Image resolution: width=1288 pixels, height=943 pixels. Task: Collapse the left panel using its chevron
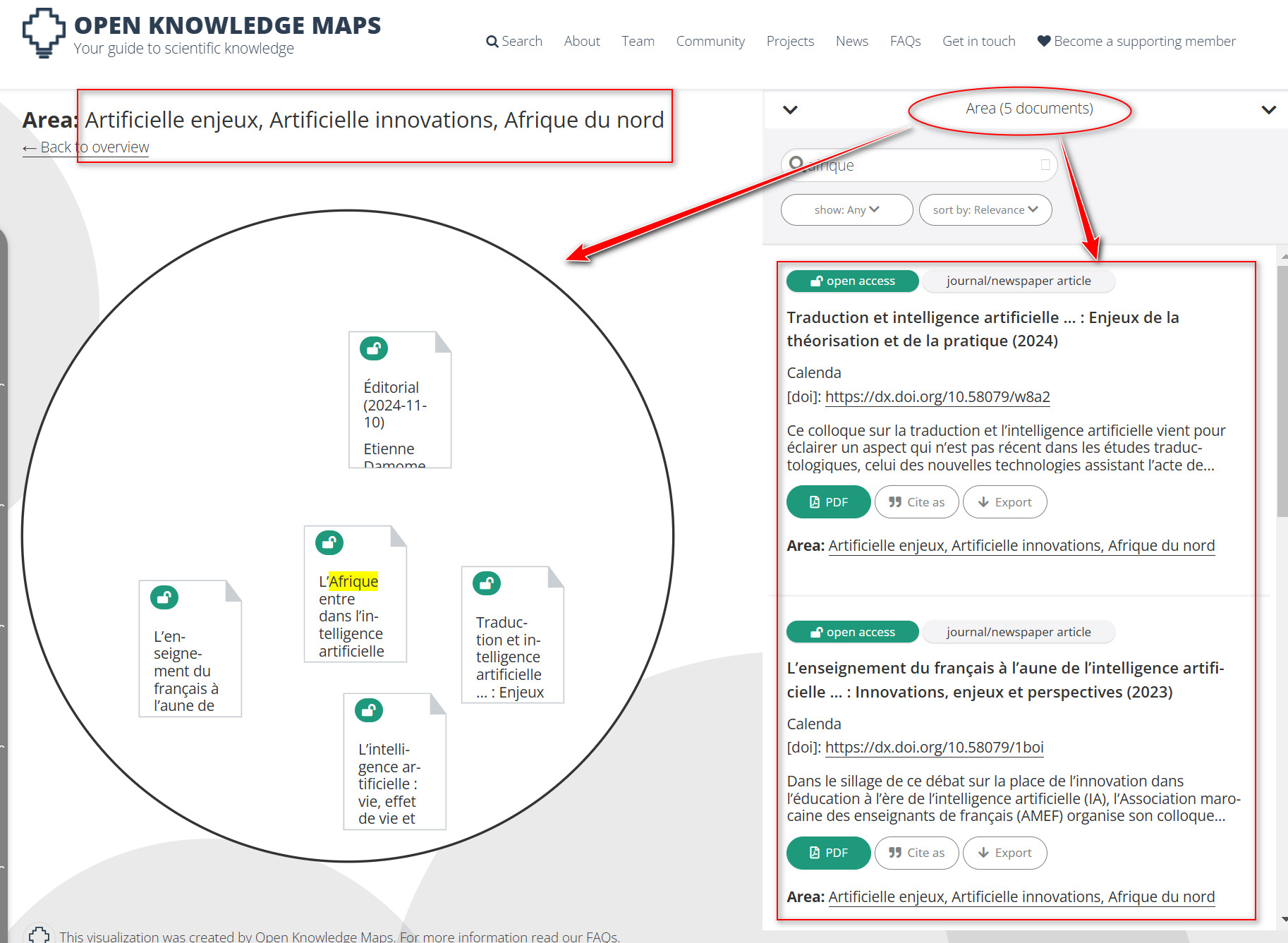point(791,110)
